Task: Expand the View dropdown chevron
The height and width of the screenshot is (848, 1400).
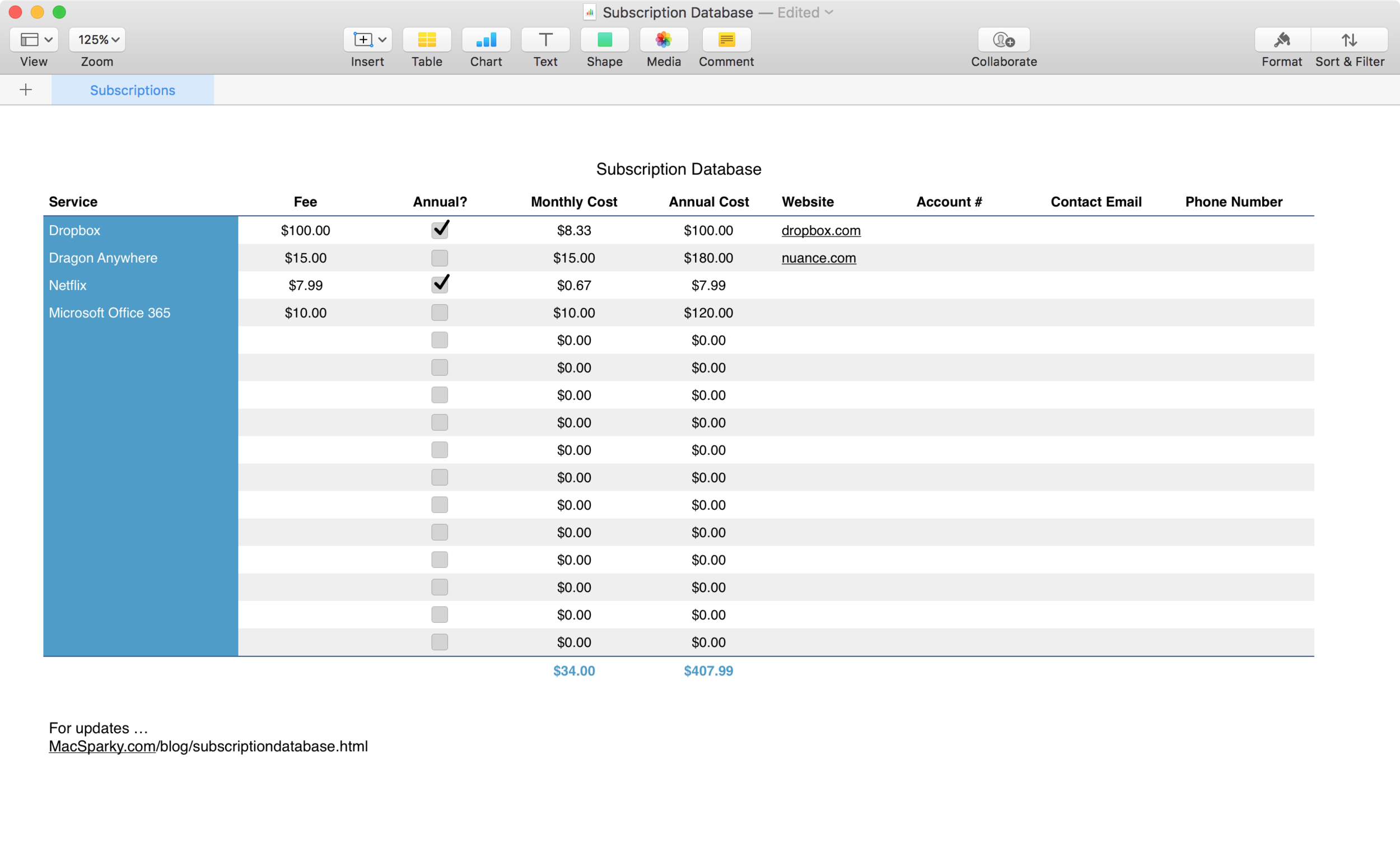Action: point(49,40)
